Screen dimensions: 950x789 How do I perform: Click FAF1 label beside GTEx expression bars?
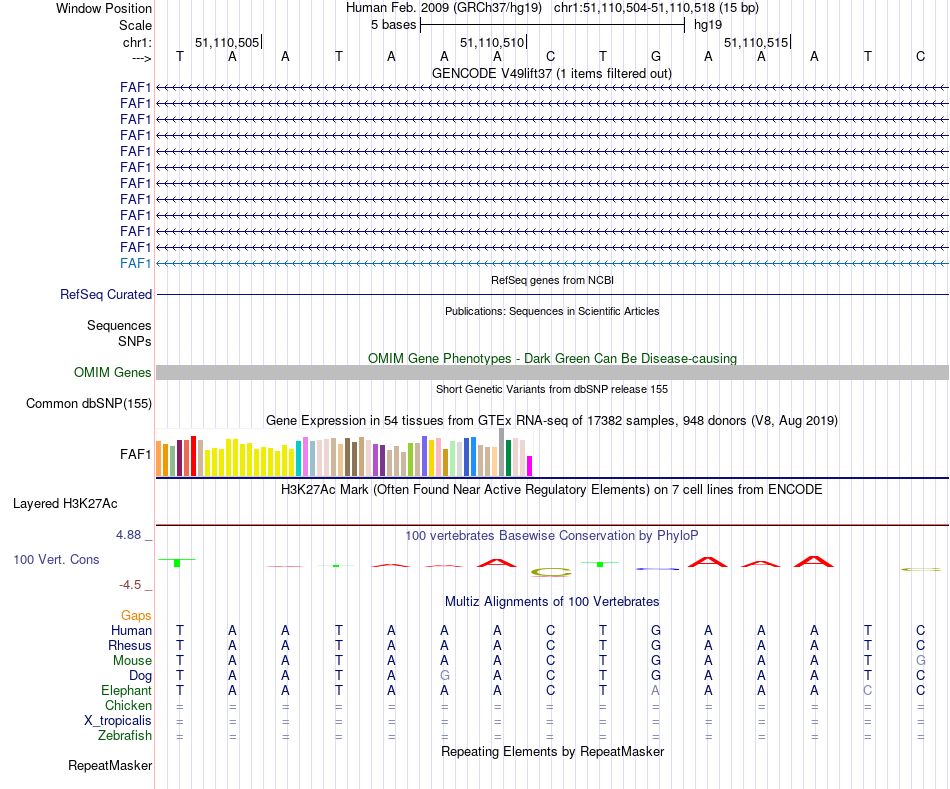pos(135,454)
